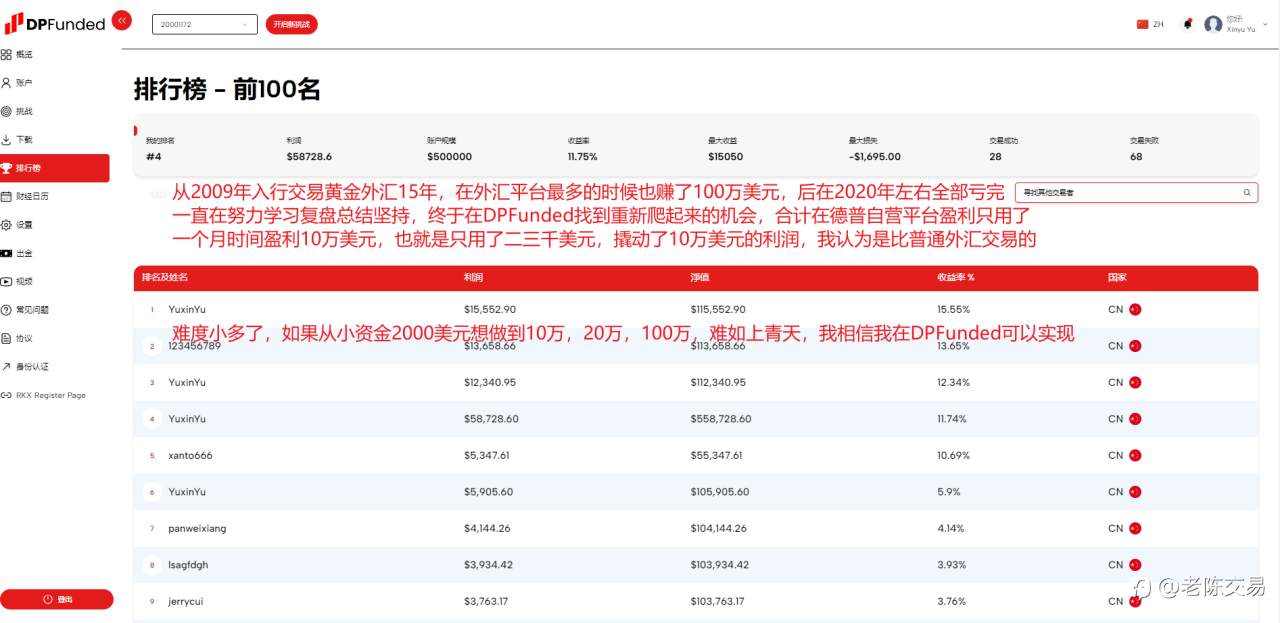Click the DPFunded logo
The image size is (1280, 623).
point(55,23)
